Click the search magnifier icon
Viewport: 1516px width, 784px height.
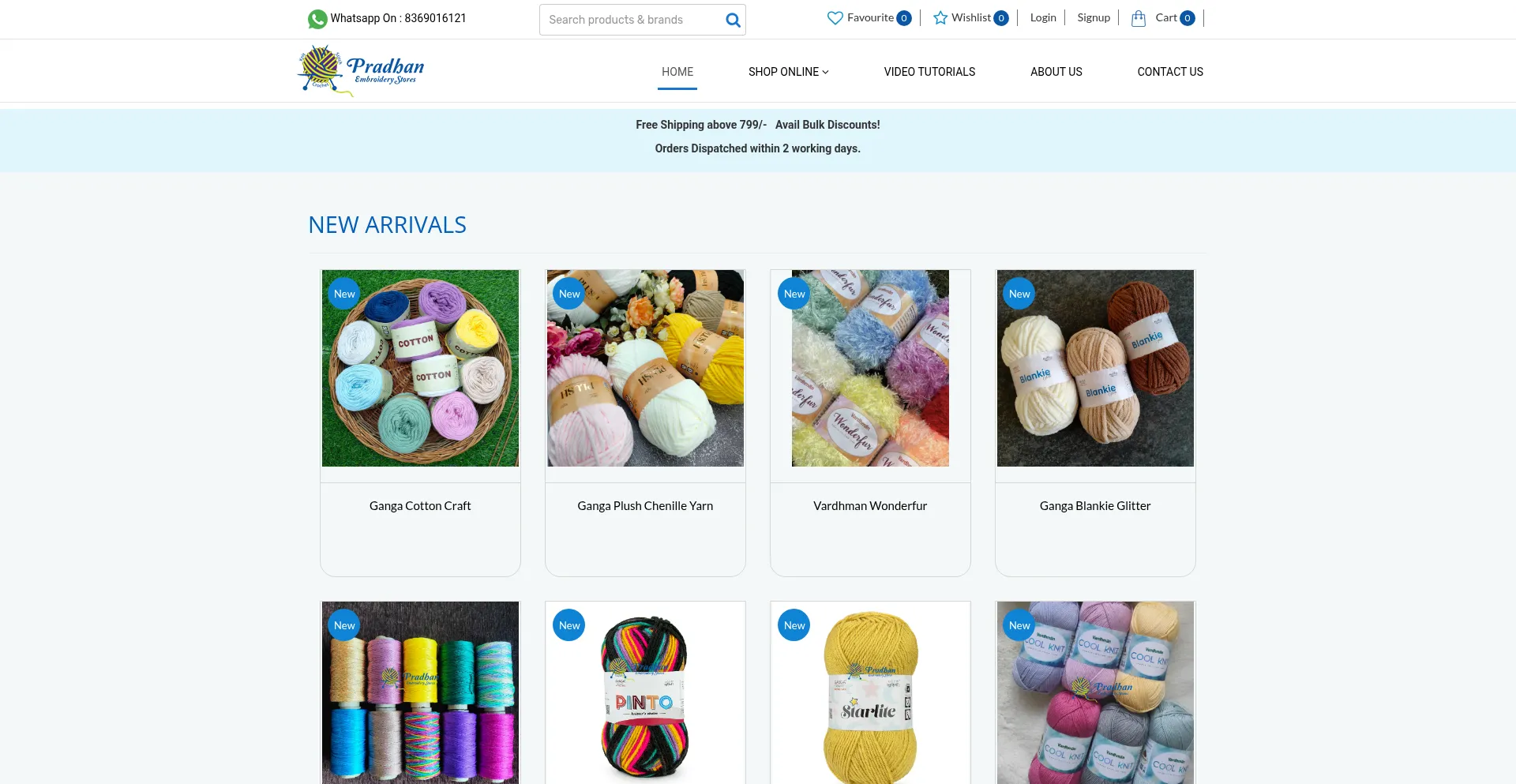pyautogui.click(x=733, y=20)
